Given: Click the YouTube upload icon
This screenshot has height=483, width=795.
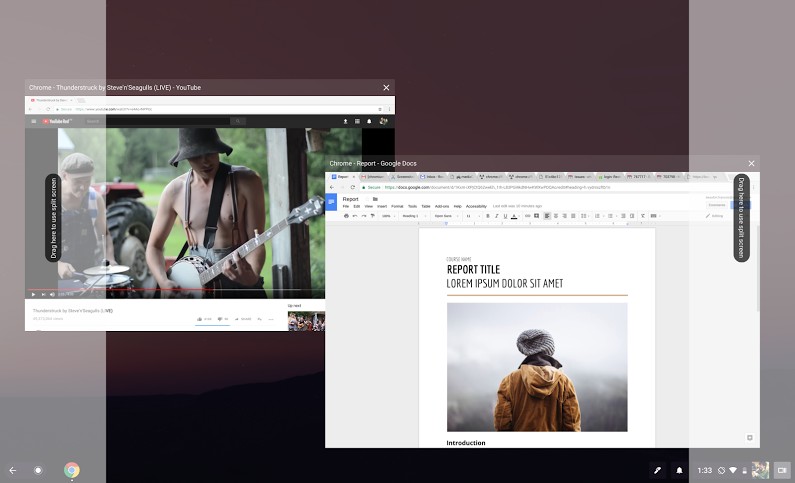Looking at the screenshot, I should (345, 121).
